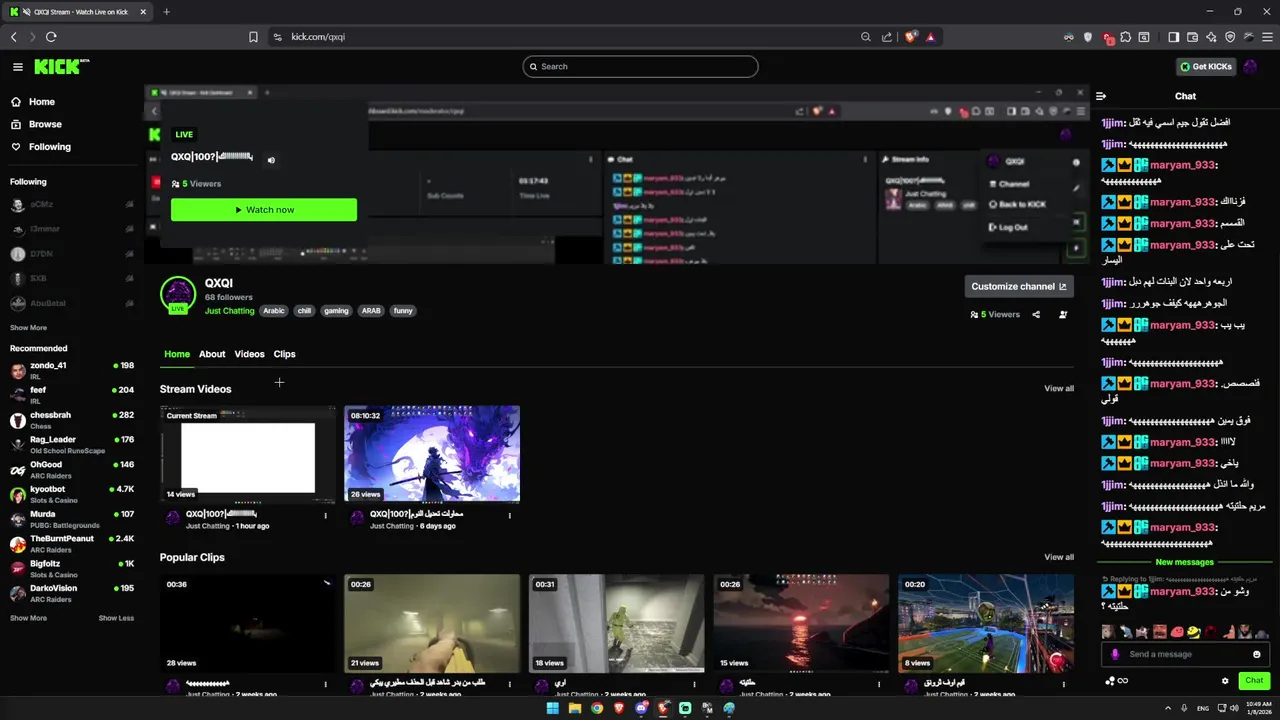Click the Arabic tag
Image resolution: width=1280 pixels, height=720 pixels.
coord(274,311)
